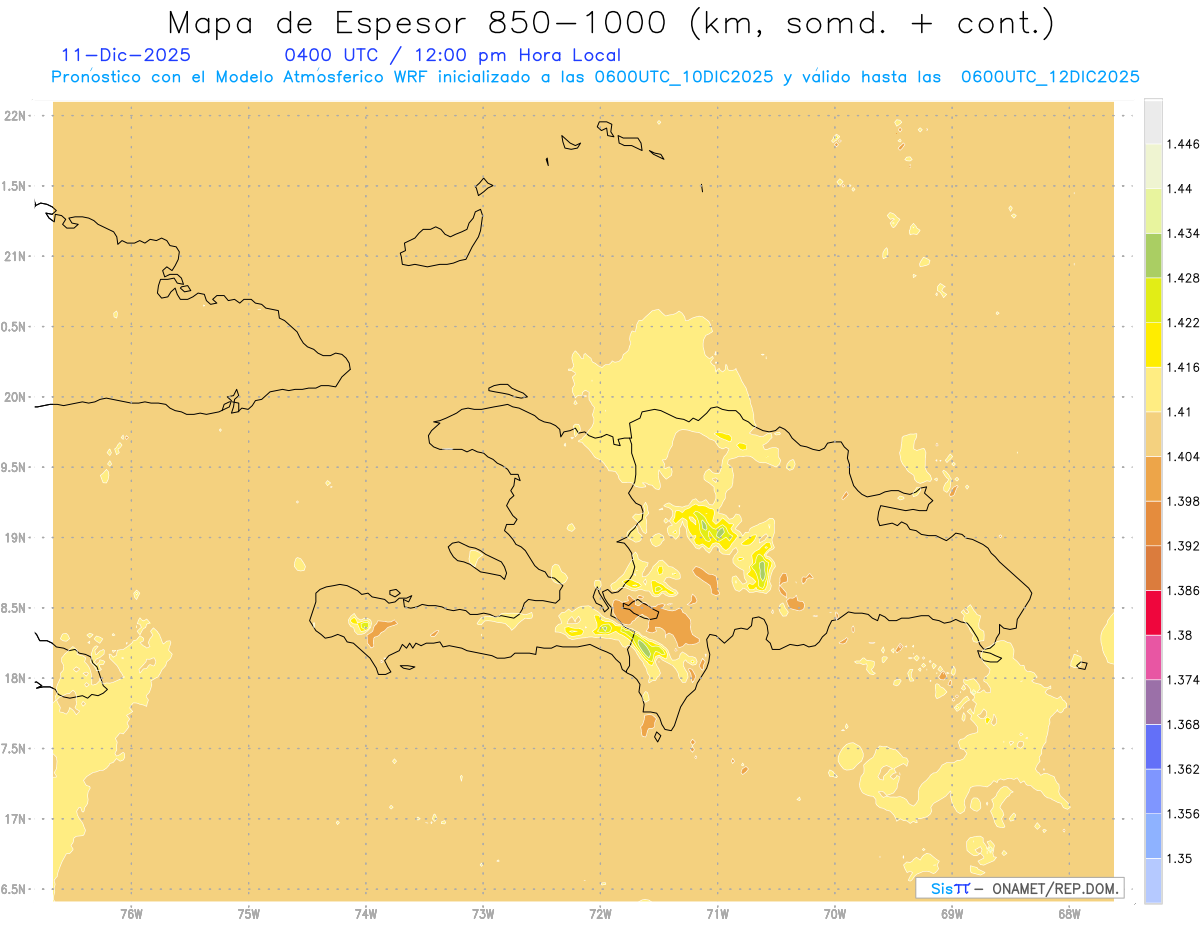Screen dimensions: 1200x927
Task: Click the legend value 1.416
Action: (x=1183, y=367)
